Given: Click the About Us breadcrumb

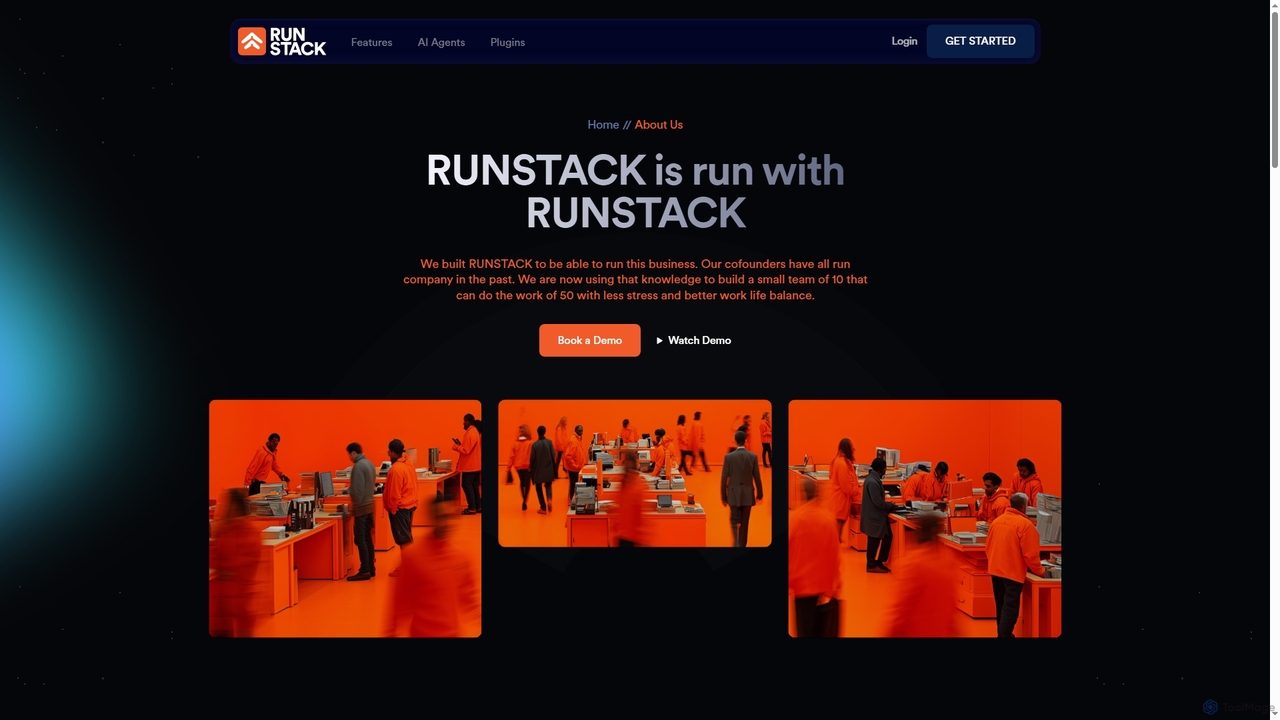Looking at the screenshot, I should 659,125.
